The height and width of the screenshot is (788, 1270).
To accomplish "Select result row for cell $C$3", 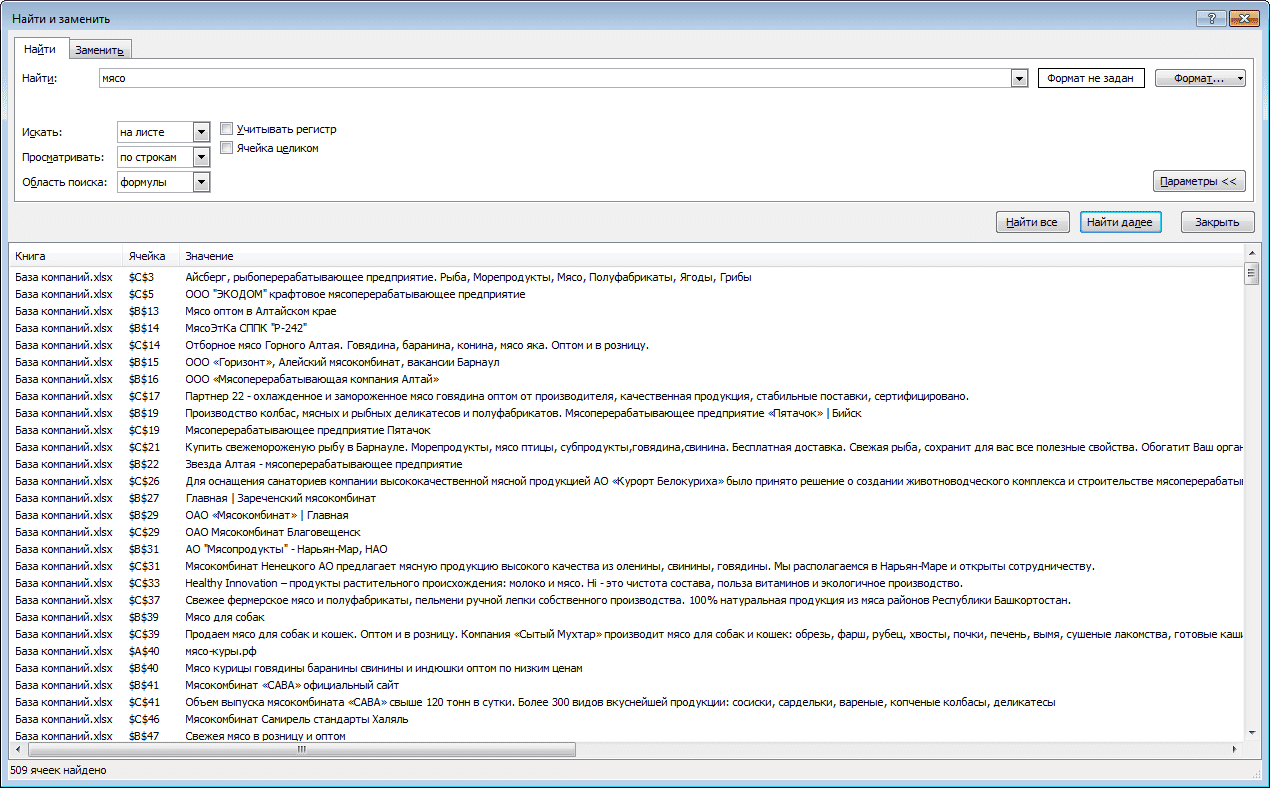I will [x=626, y=277].
